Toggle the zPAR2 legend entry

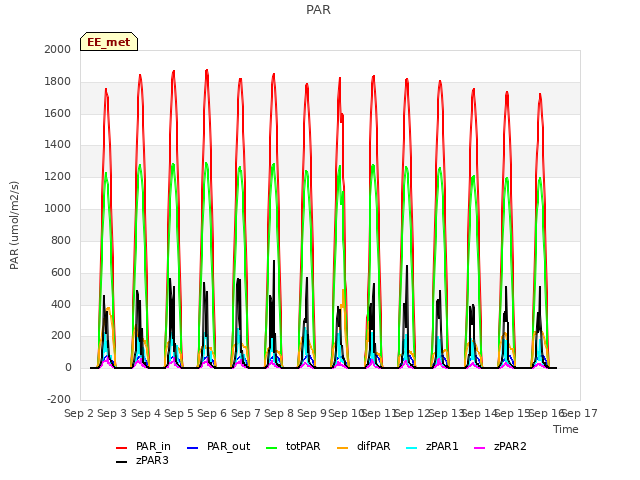pyautogui.click(x=500, y=447)
